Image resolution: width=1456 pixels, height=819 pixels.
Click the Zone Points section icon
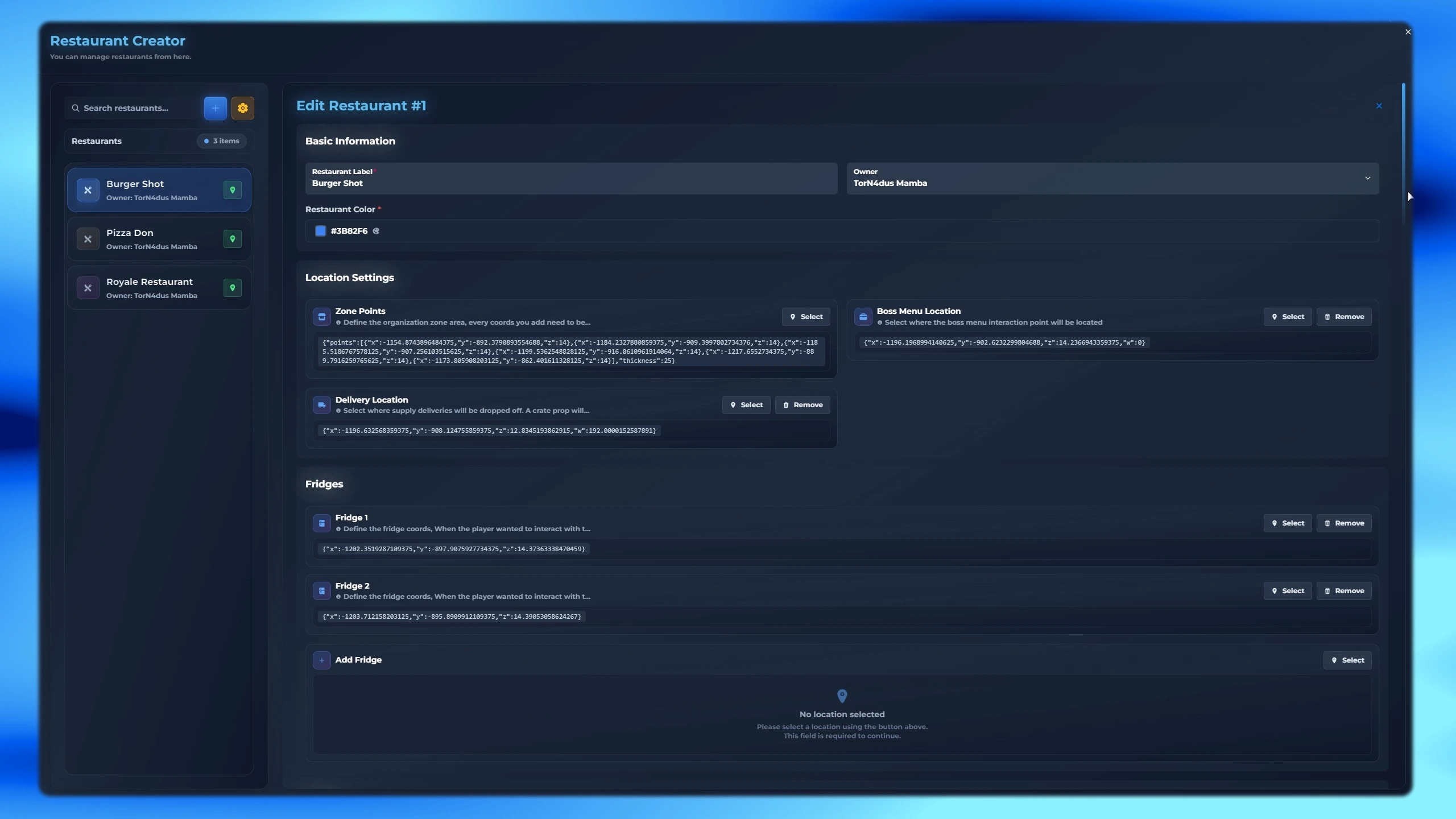321,317
